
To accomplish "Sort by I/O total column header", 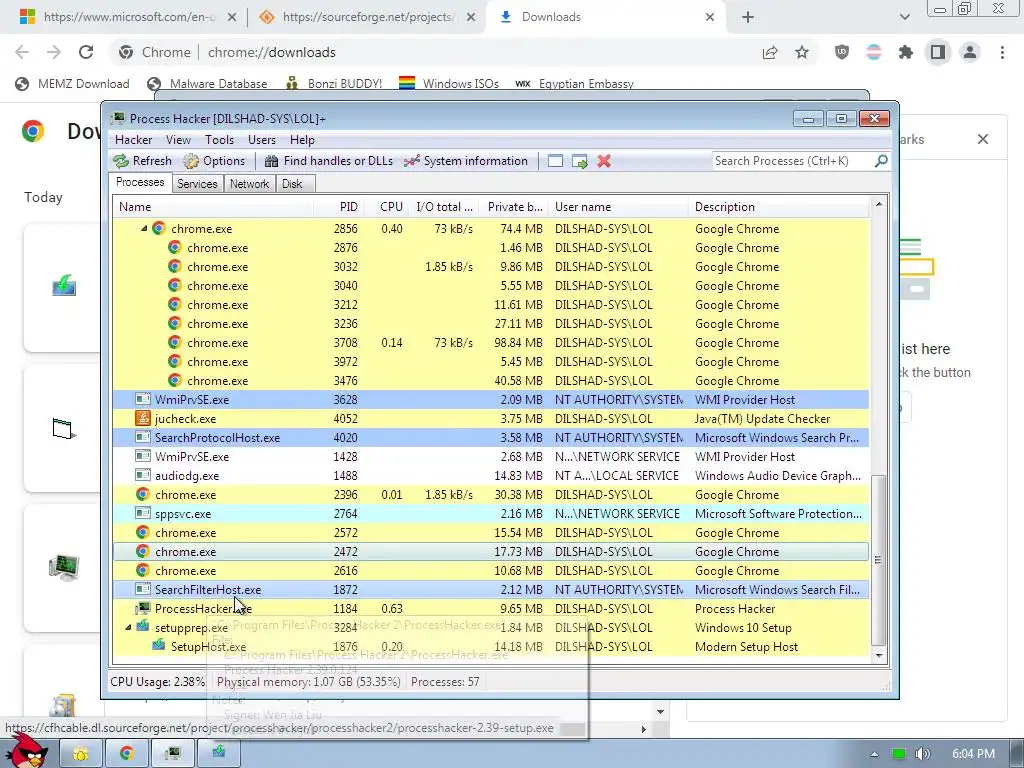I will 445,207.
